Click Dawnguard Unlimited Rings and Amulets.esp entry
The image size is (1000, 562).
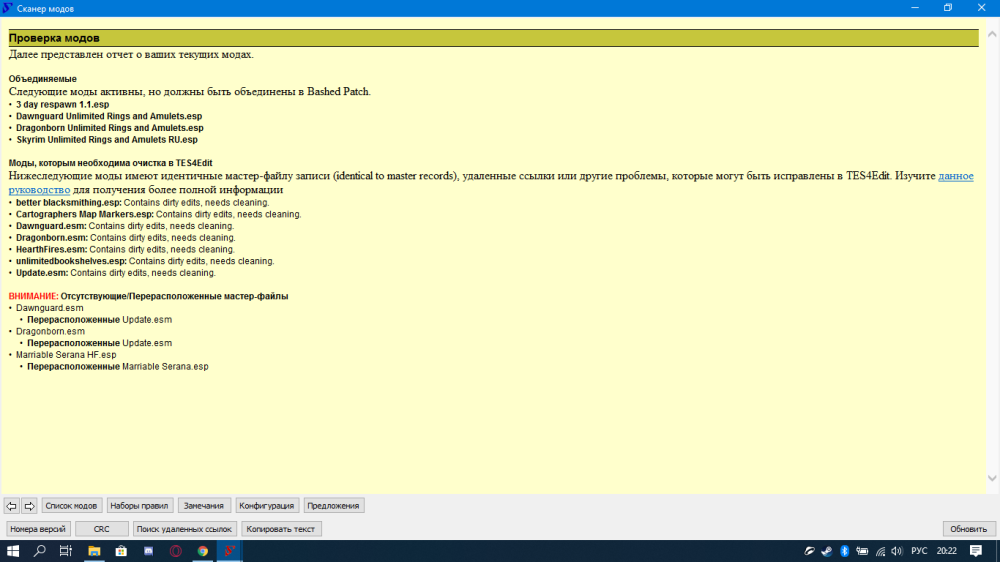click(x=109, y=116)
